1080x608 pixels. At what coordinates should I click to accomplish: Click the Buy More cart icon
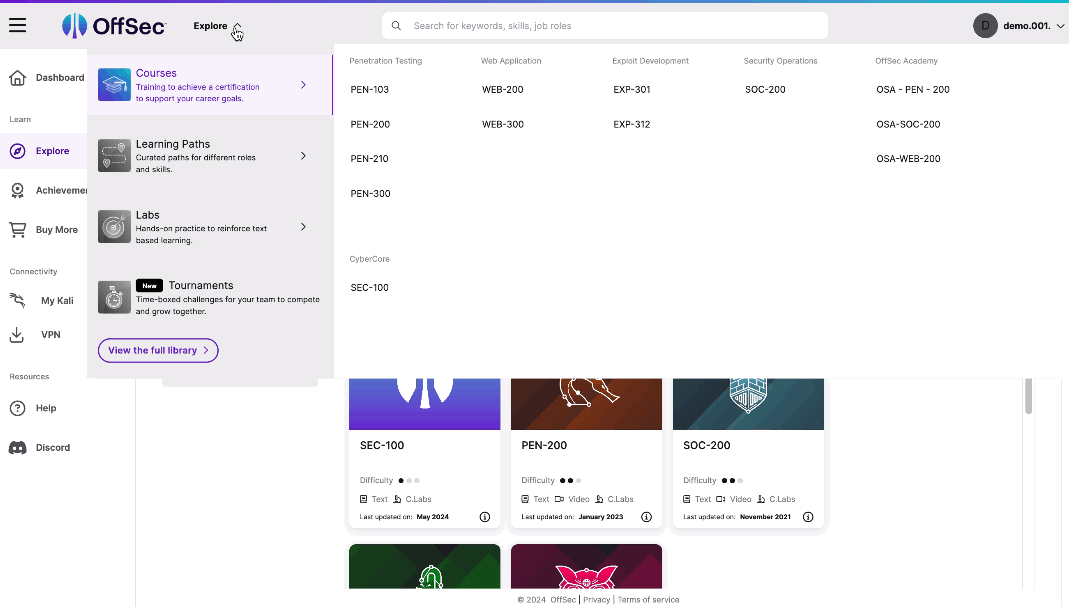(x=18, y=229)
